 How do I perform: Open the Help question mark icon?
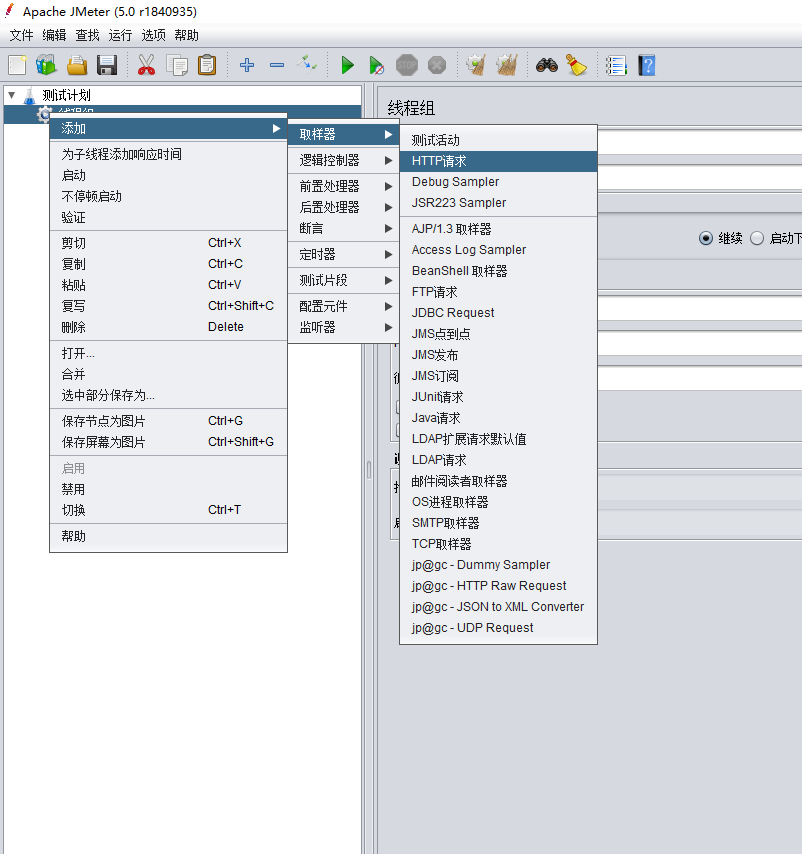tap(646, 65)
